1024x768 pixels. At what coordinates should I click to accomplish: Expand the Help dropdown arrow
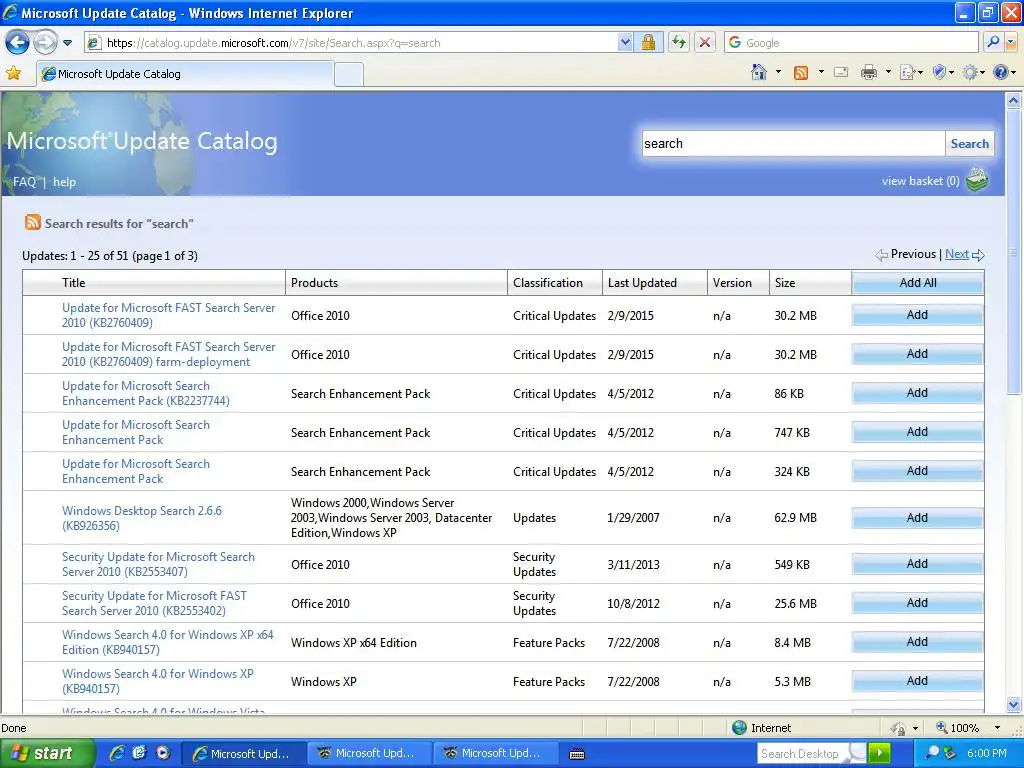pyautogui.click(x=1014, y=72)
